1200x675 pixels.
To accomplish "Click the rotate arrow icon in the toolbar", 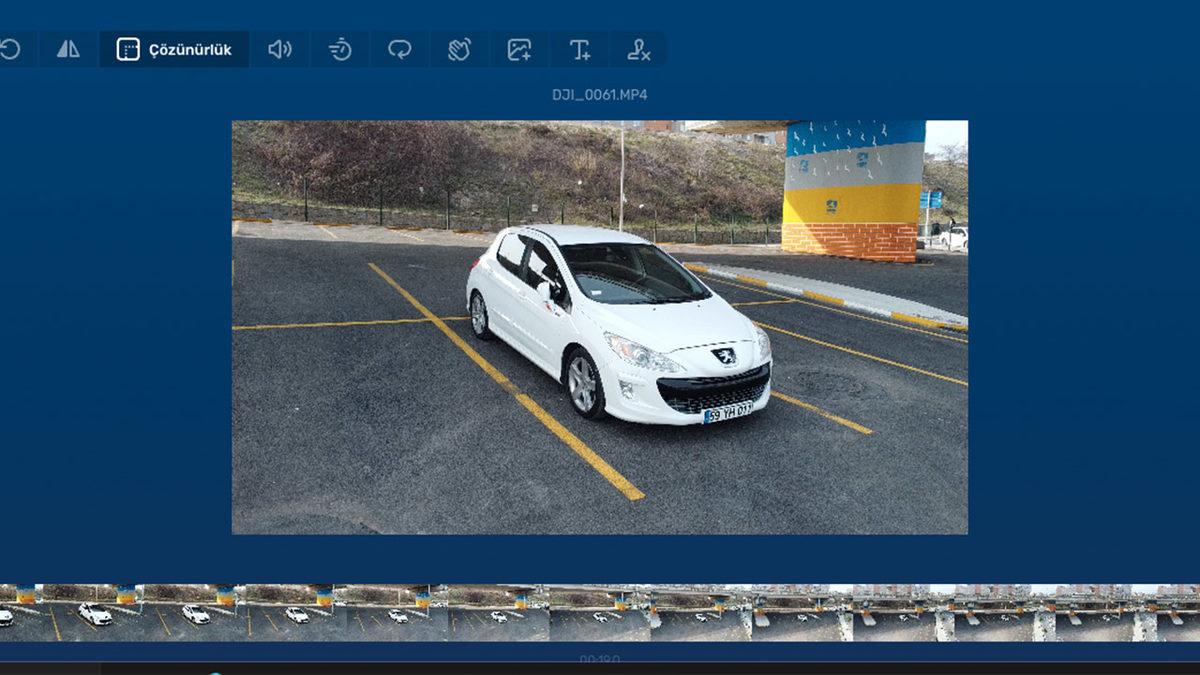I will click(10, 49).
